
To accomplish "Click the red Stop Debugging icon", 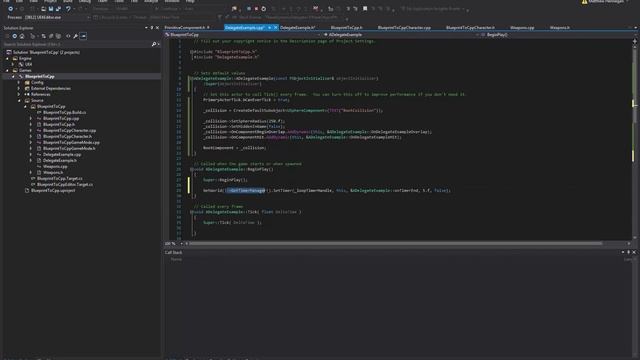I will 256,9.
